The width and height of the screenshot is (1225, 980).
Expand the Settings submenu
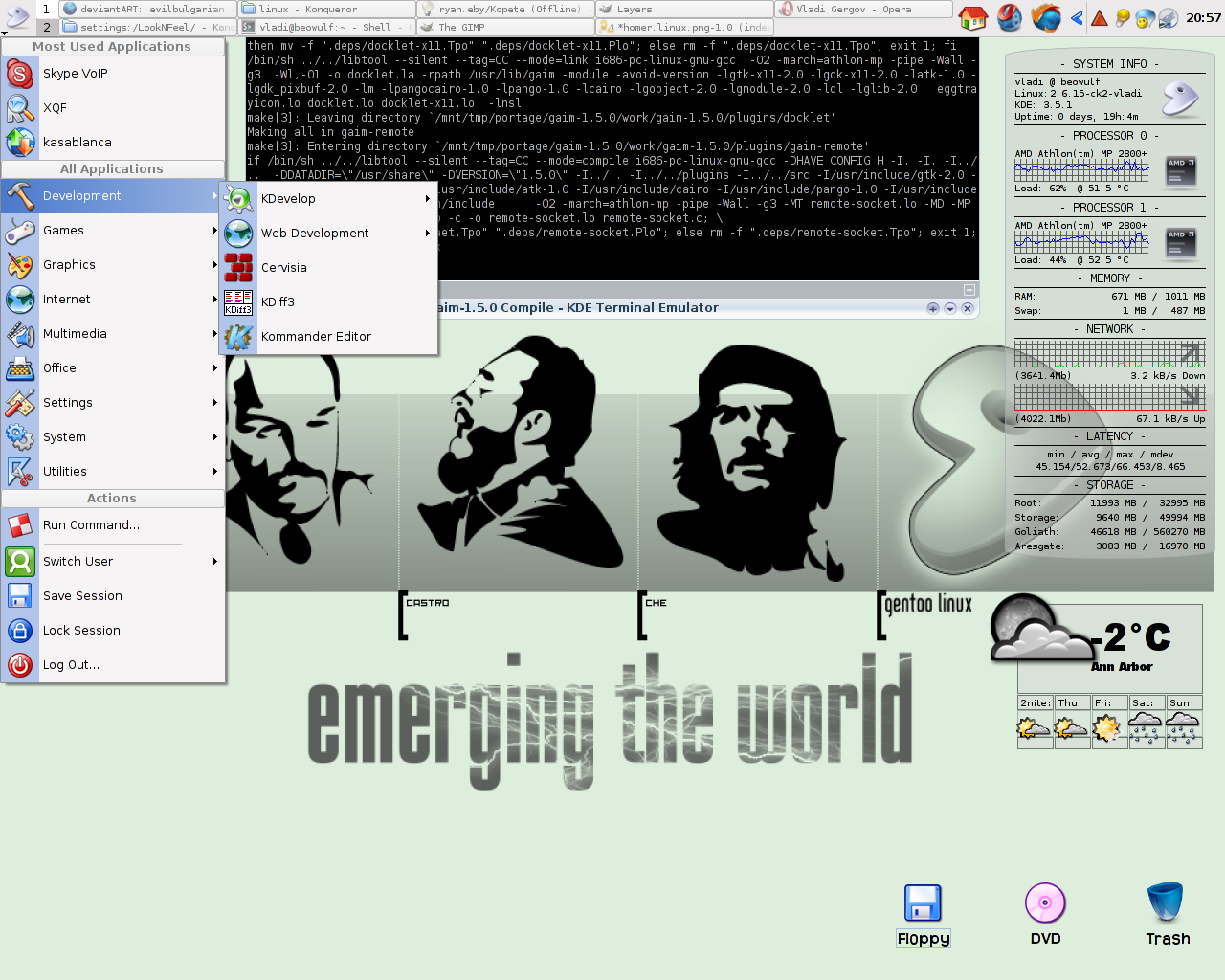pos(113,403)
